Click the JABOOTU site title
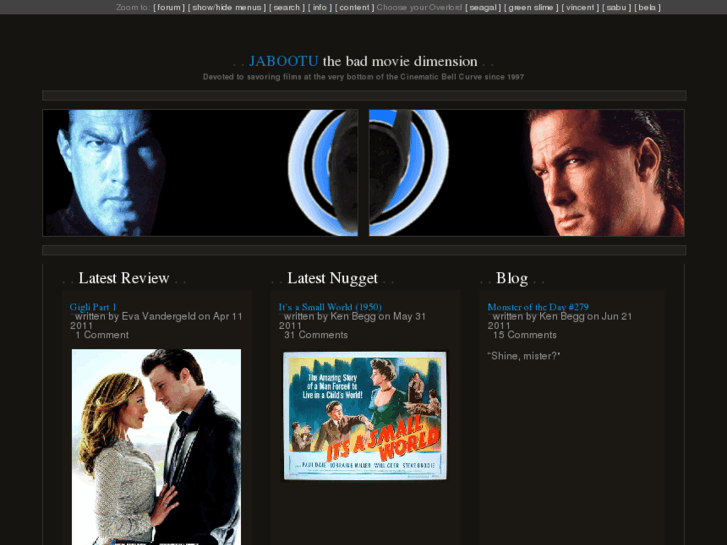Viewport: 727px width, 545px height. 284,61
